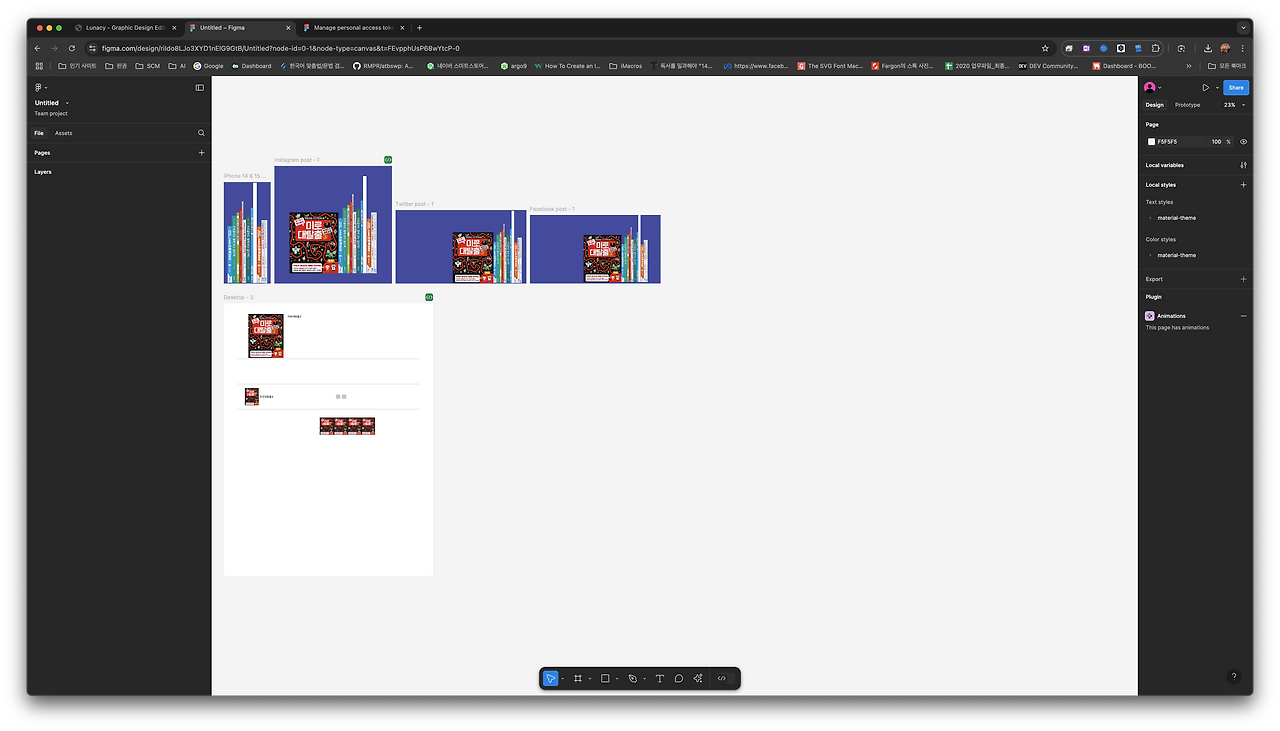The image size is (1280, 731).
Task: Expand the Text styles material-theme group
Action: (1150, 218)
